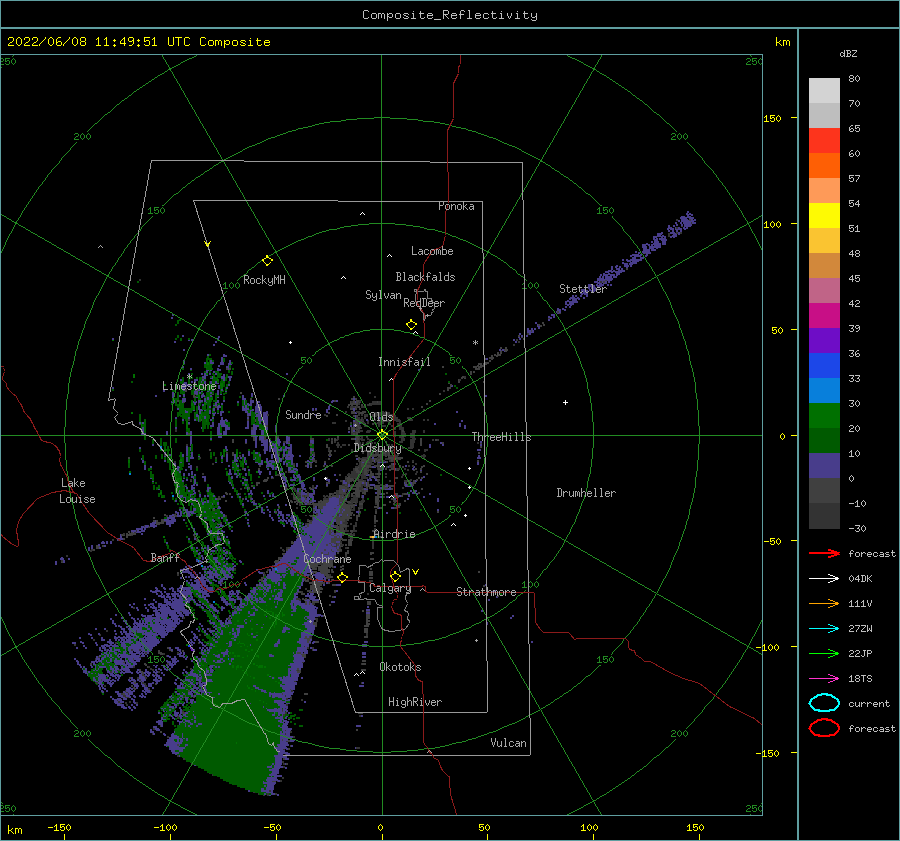Click the Sylvan label
Viewport: 900px width, 841px height.
point(383,295)
